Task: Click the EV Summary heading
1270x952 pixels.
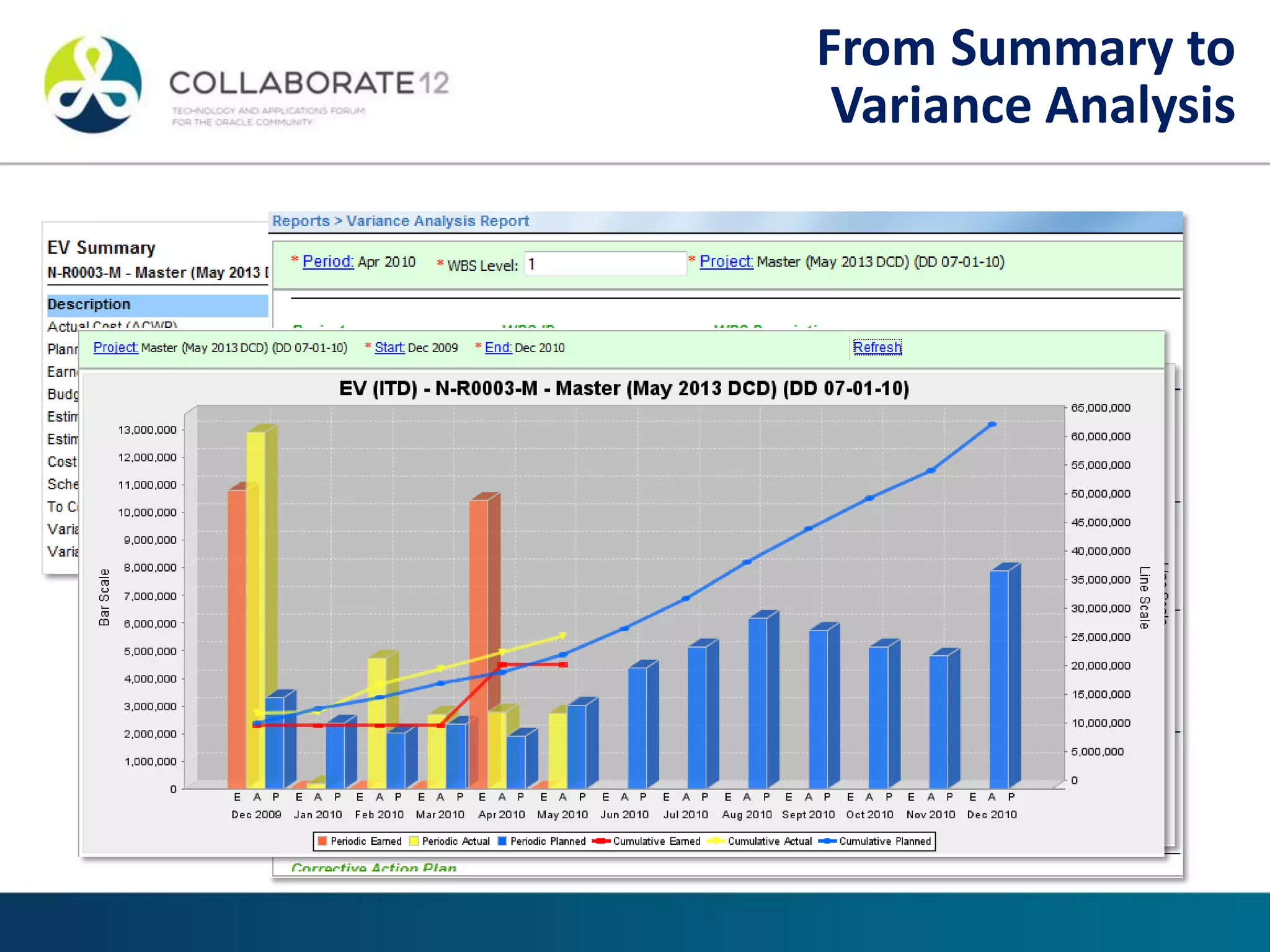Action: coord(101,248)
